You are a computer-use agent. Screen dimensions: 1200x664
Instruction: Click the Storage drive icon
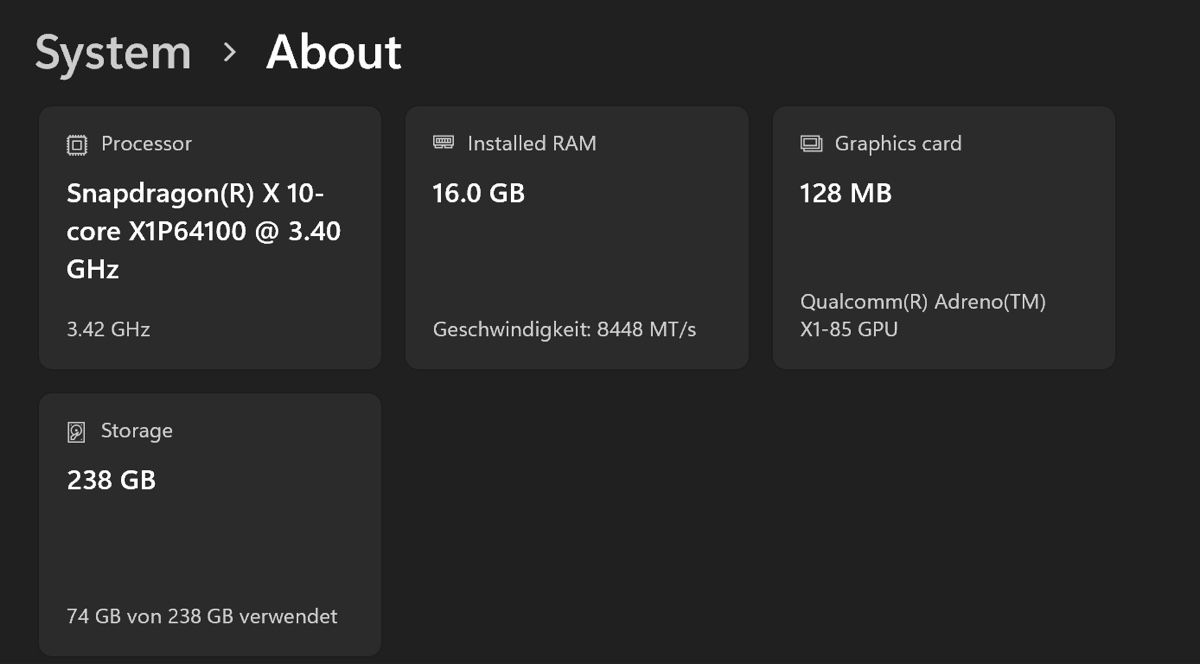77,432
